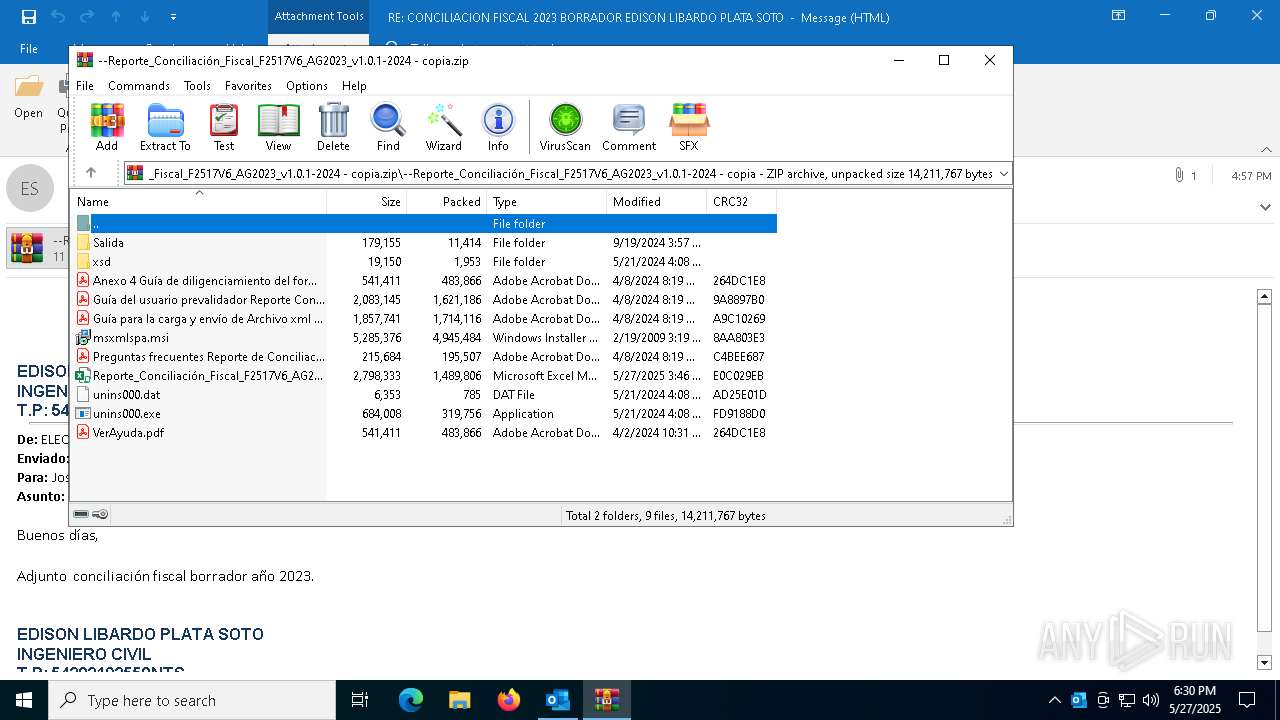Go up one folder level arrow
The image size is (1280, 720).
point(91,173)
